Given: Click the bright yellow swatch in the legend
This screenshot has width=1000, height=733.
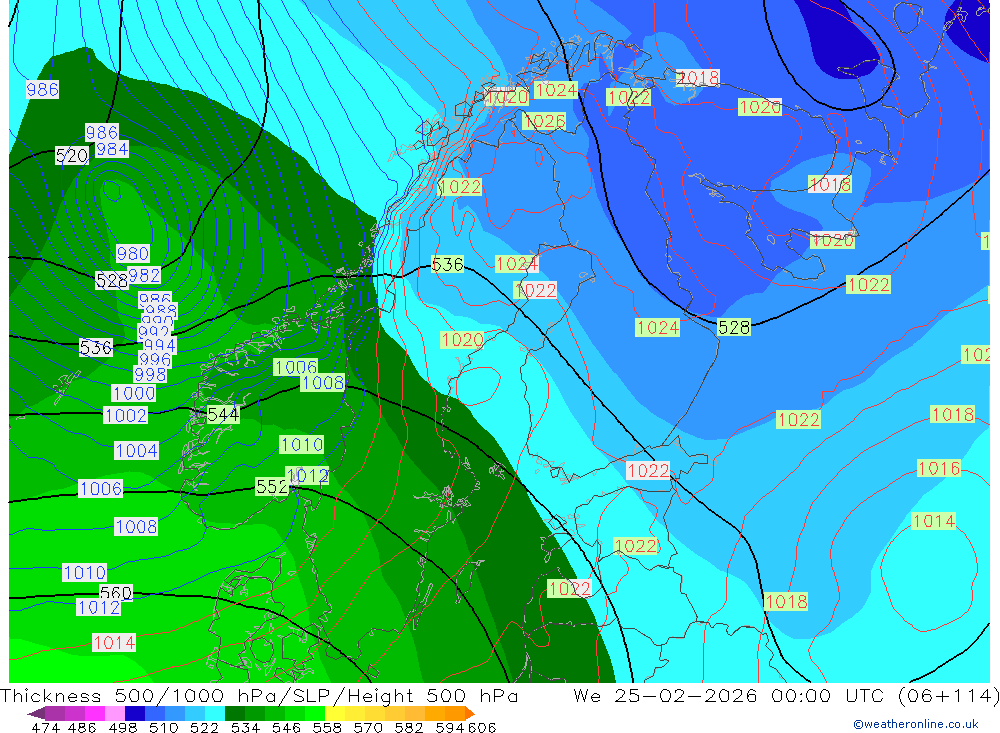Looking at the screenshot, I should 335,713.
